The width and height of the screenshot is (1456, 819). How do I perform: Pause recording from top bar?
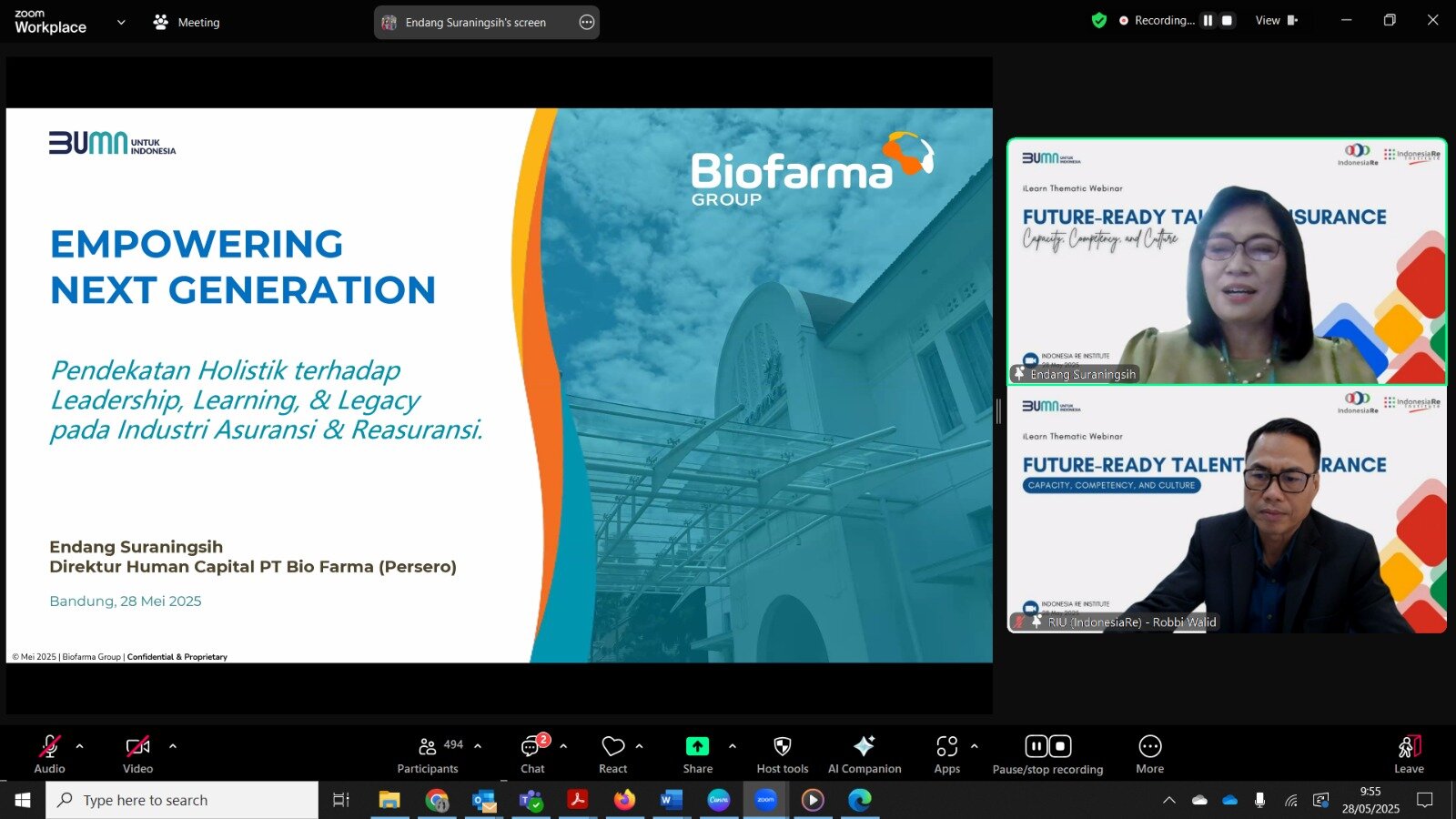[1208, 20]
